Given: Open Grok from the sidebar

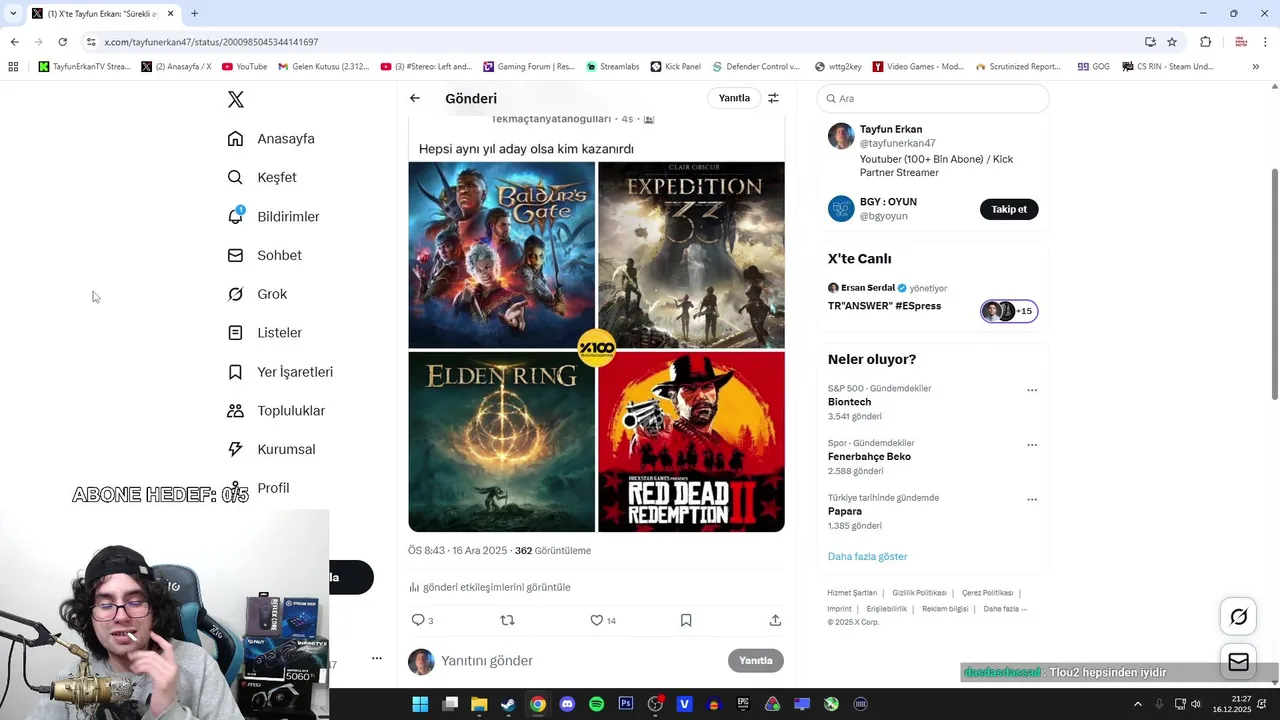Looking at the screenshot, I should click(257, 294).
